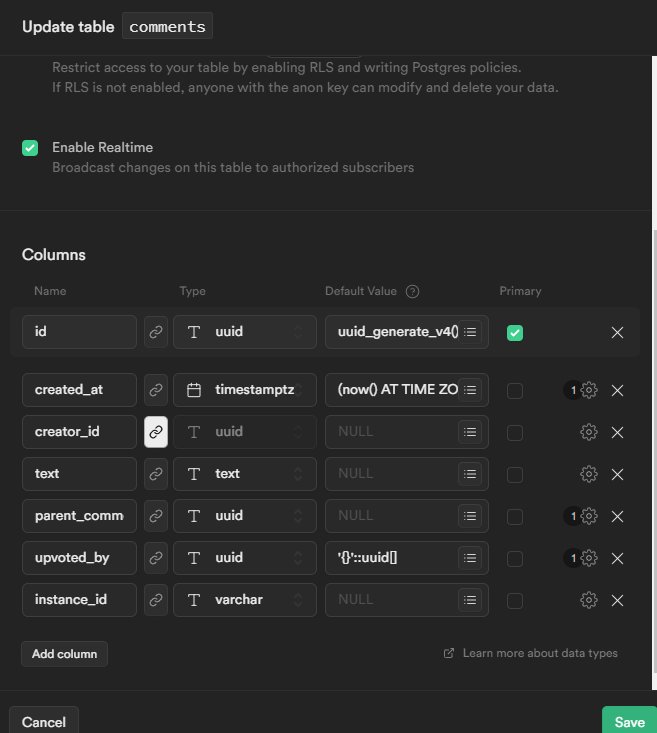Click the foreign key link icon for creator_id
Screen dimensions: 657x733
156,432
